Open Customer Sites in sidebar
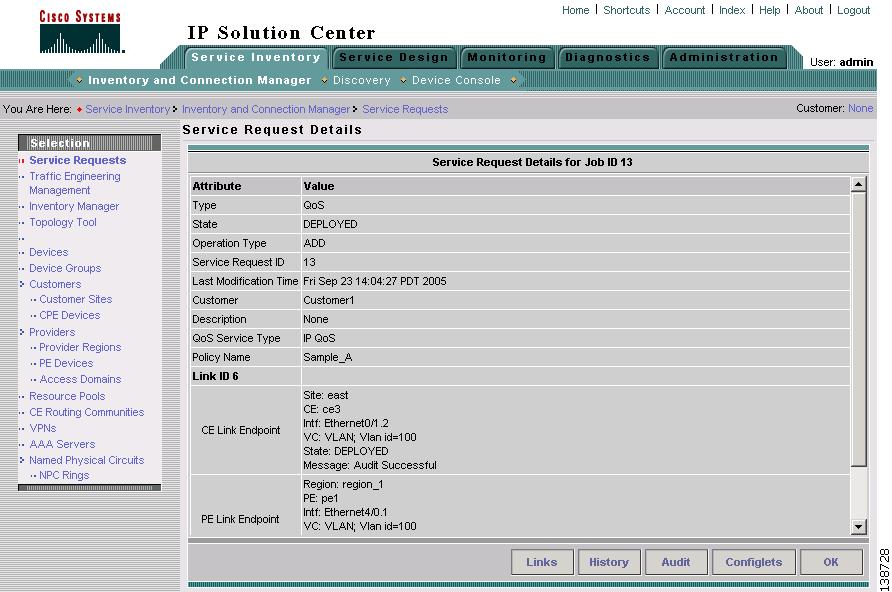The image size is (892, 592). coord(76,299)
